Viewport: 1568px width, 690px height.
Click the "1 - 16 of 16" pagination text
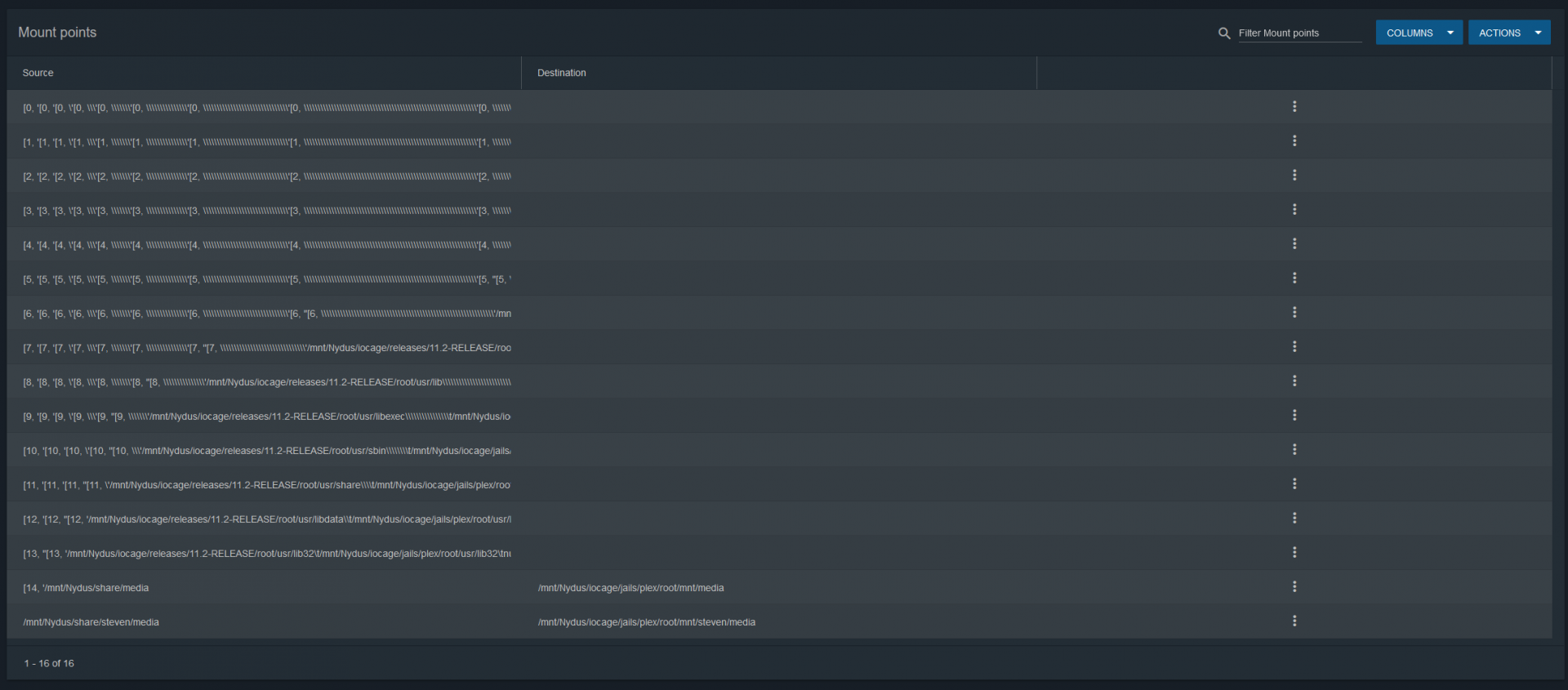coord(49,663)
